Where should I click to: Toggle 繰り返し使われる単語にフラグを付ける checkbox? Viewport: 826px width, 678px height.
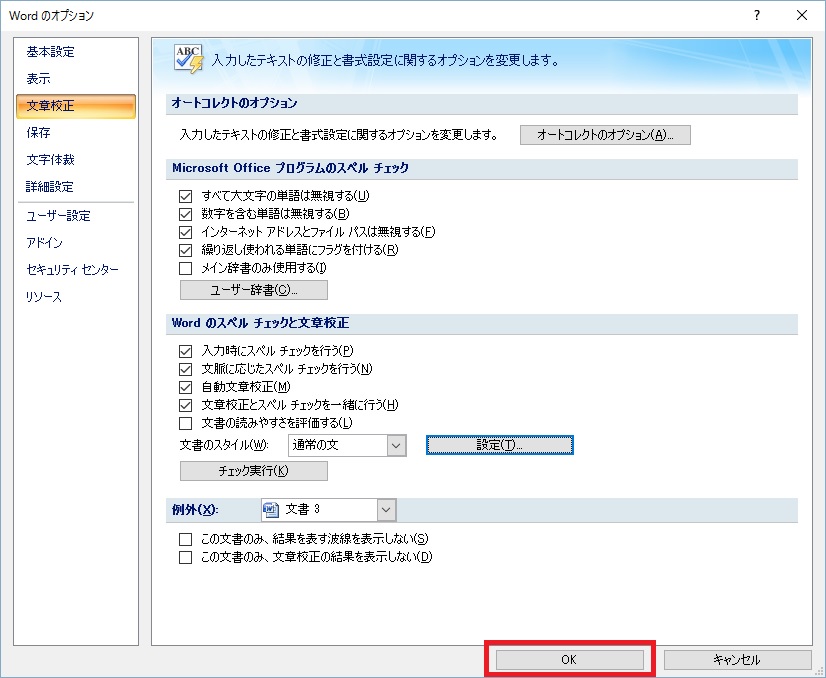click(185, 250)
